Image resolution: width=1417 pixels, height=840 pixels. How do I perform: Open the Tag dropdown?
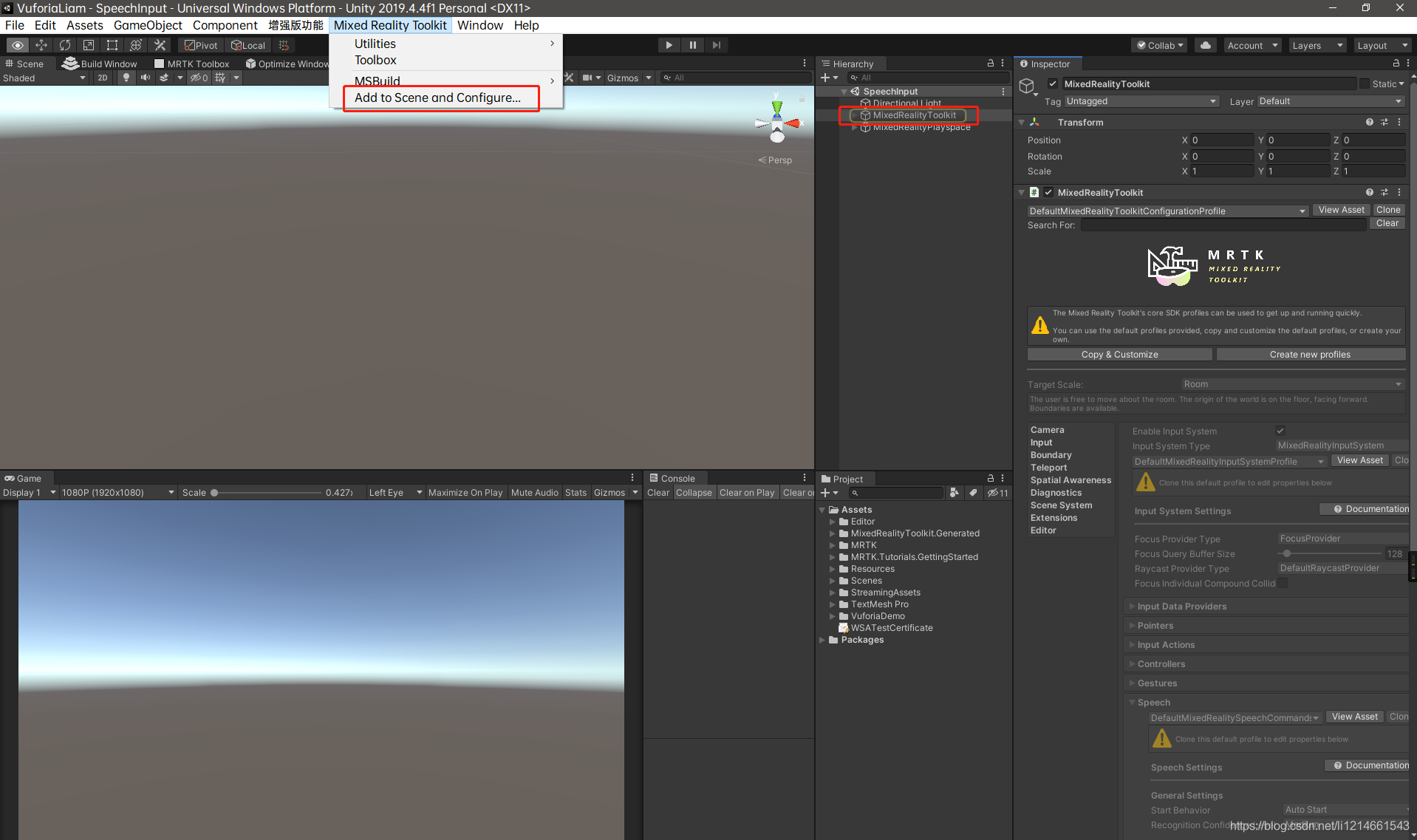coord(1141,101)
